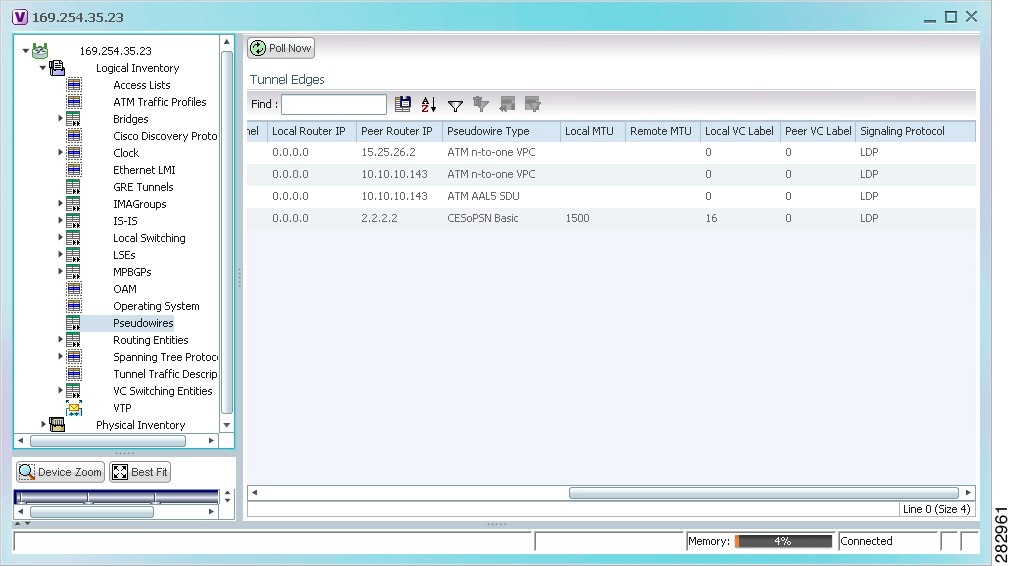Click the device overview thumbnail strip

pyautogui.click(x=116, y=496)
